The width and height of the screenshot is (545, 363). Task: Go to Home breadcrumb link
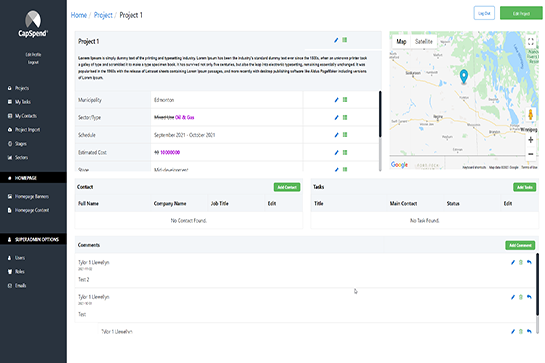click(79, 15)
